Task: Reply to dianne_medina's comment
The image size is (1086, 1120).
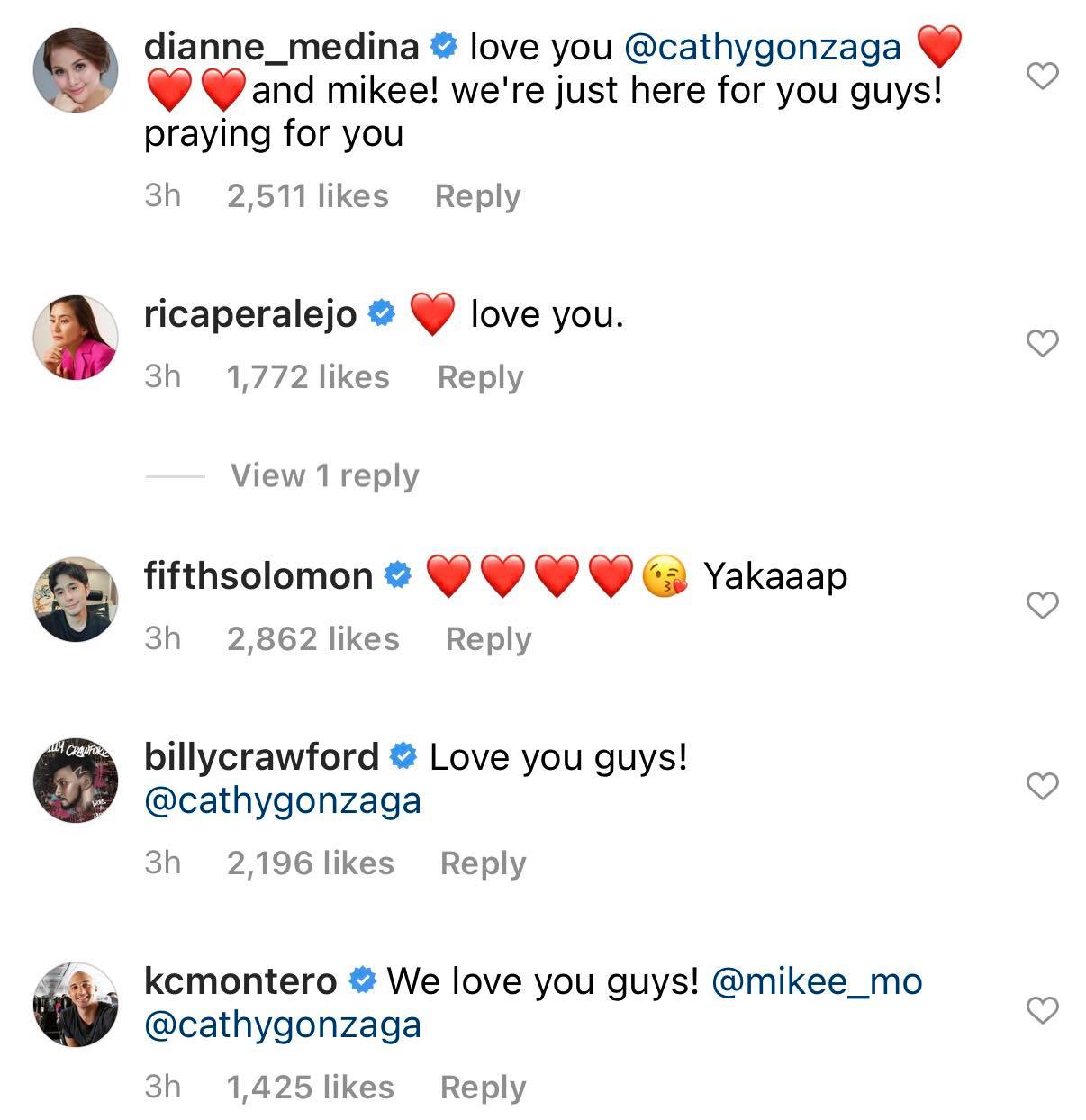Action: point(477,196)
